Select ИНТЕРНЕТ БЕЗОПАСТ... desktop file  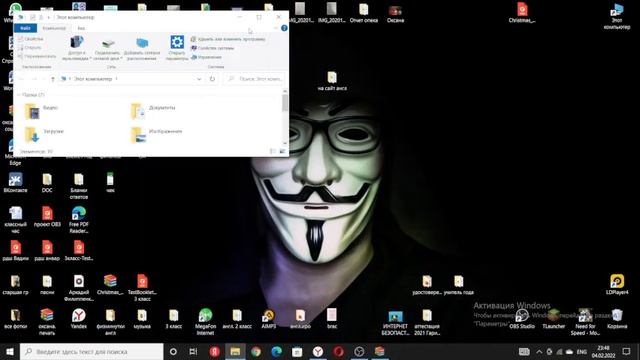pos(395,322)
